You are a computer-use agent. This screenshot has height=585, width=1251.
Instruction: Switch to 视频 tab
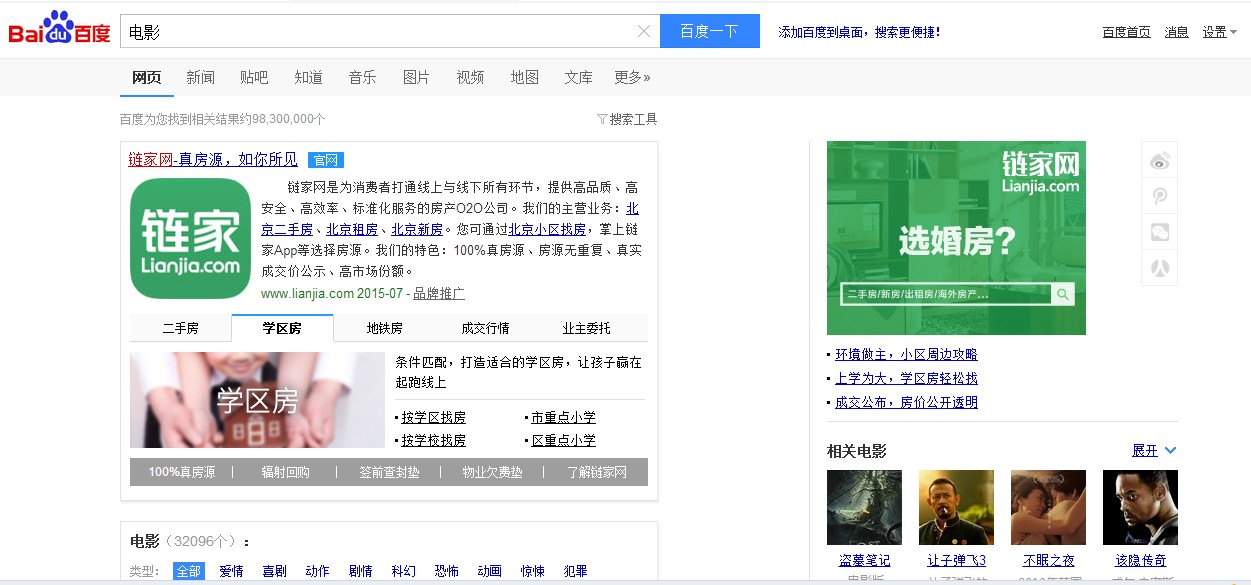click(470, 77)
